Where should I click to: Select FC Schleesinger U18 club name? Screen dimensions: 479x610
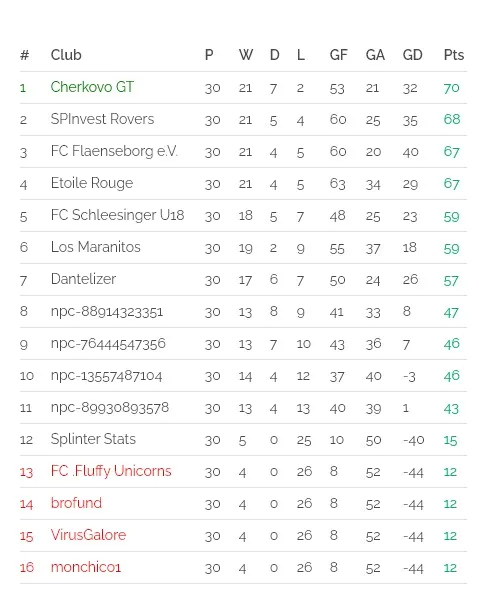point(118,215)
